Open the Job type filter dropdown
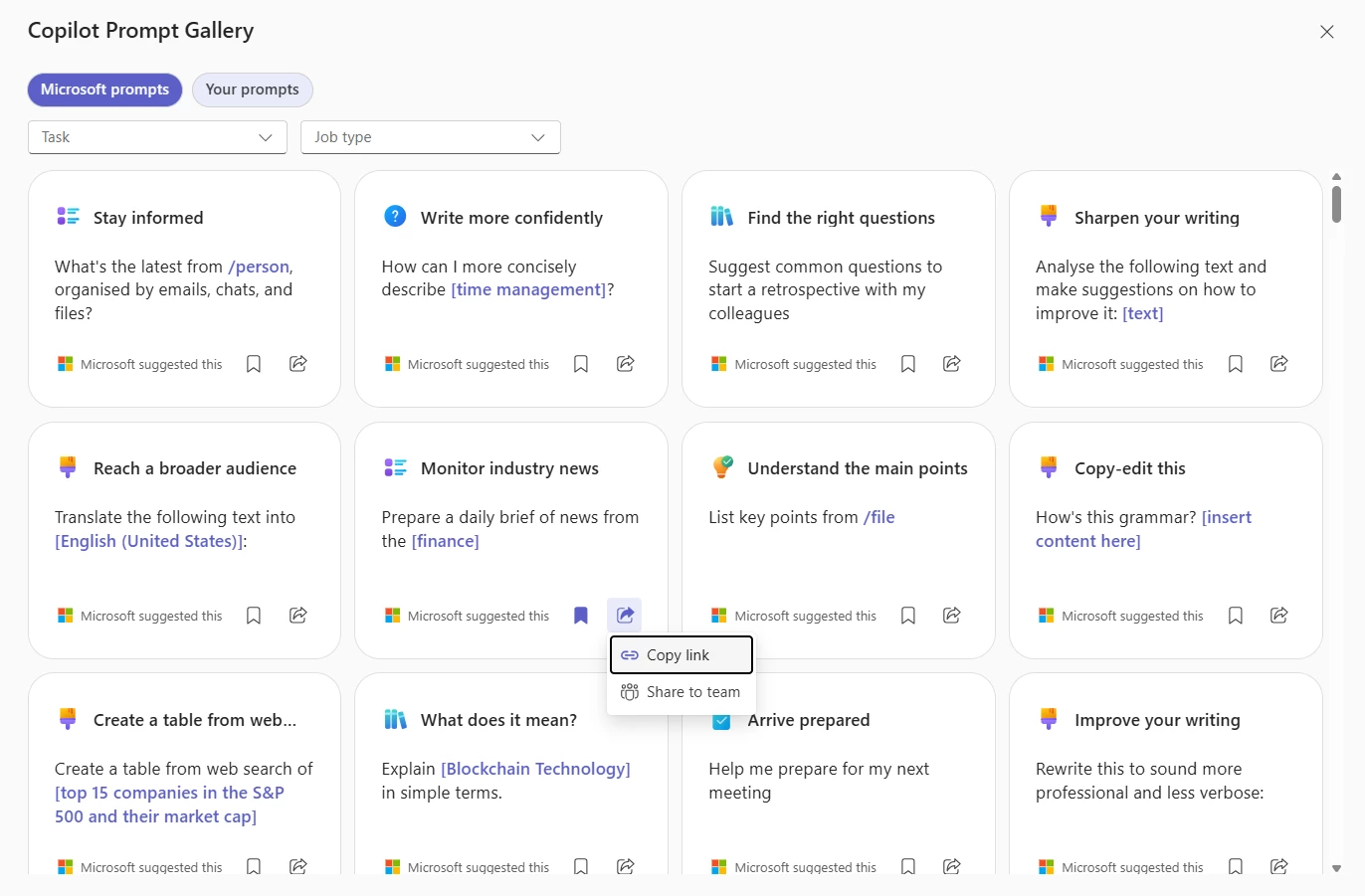Viewport: 1365px width, 896px height. 431,137
